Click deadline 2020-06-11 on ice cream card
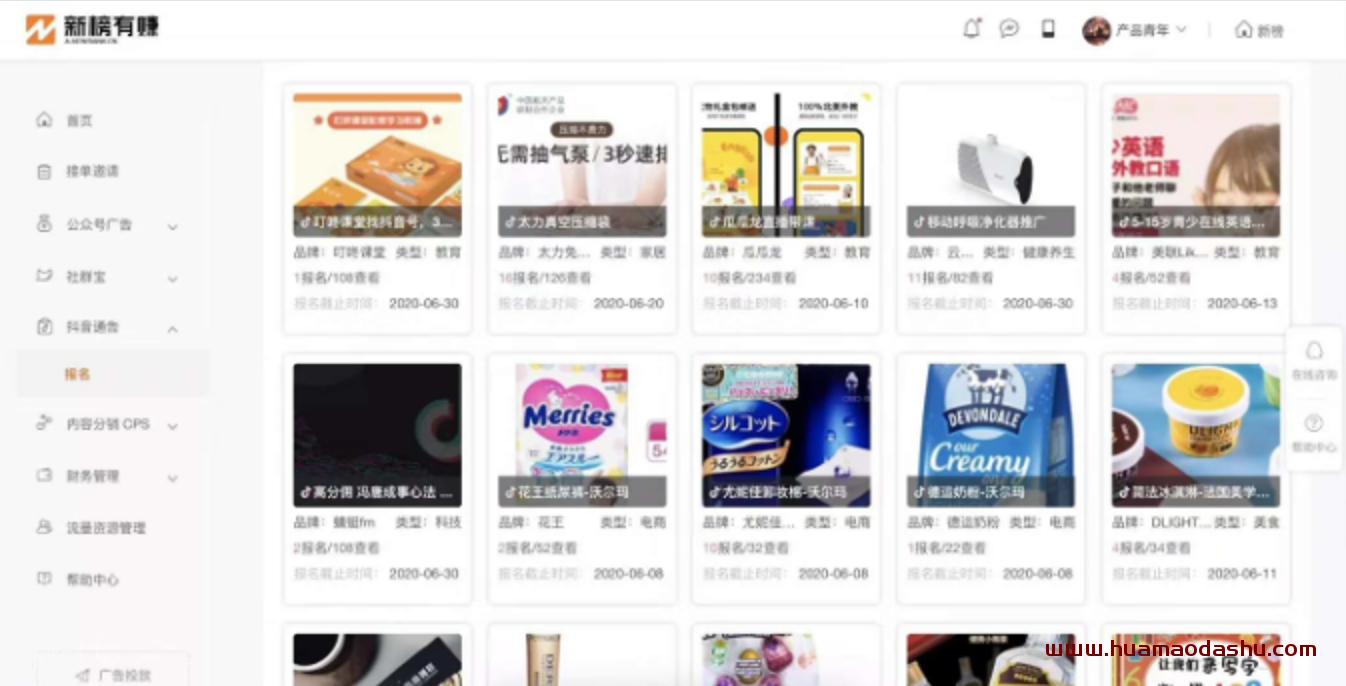1346x686 pixels. (x=1242, y=574)
